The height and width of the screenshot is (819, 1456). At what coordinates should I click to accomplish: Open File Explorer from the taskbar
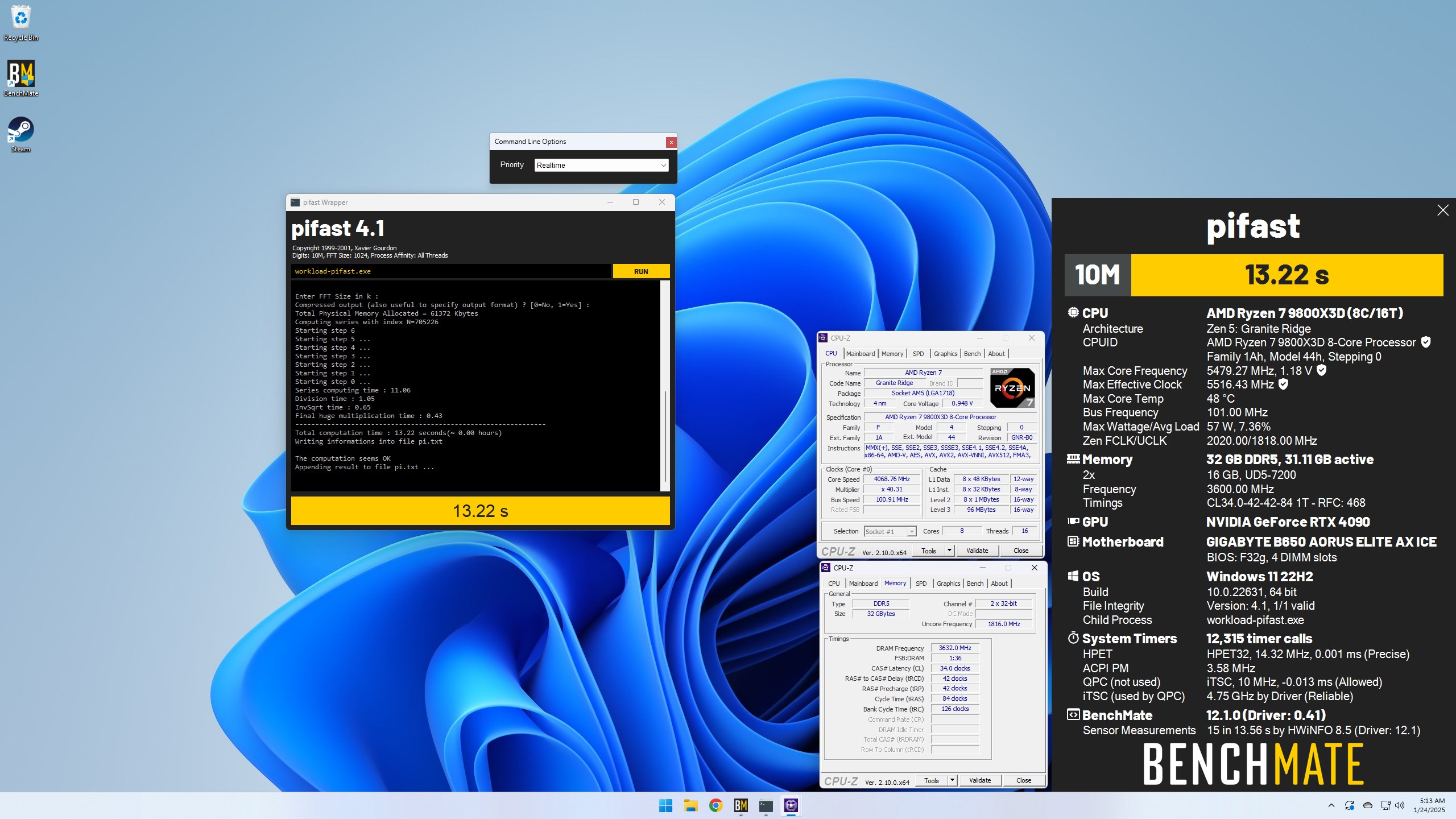(690, 805)
